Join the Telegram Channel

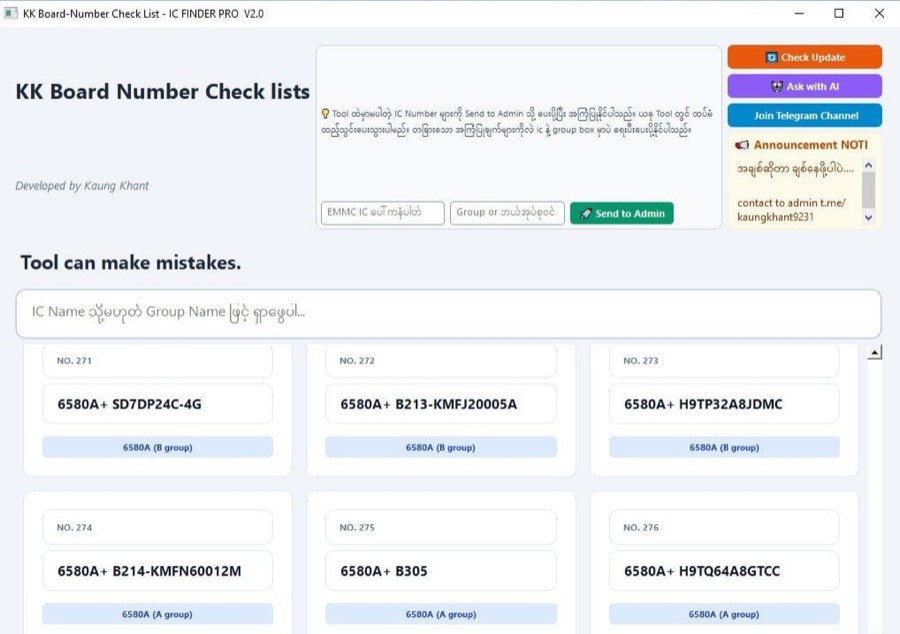coord(805,115)
